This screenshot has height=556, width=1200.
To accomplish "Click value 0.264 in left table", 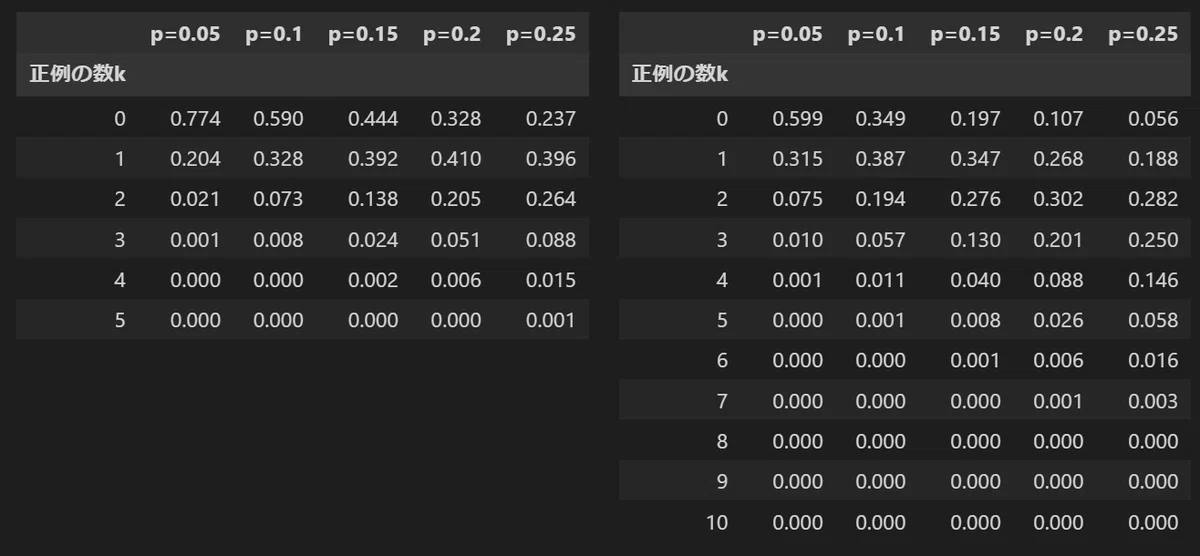I will pyautogui.click(x=551, y=199).
